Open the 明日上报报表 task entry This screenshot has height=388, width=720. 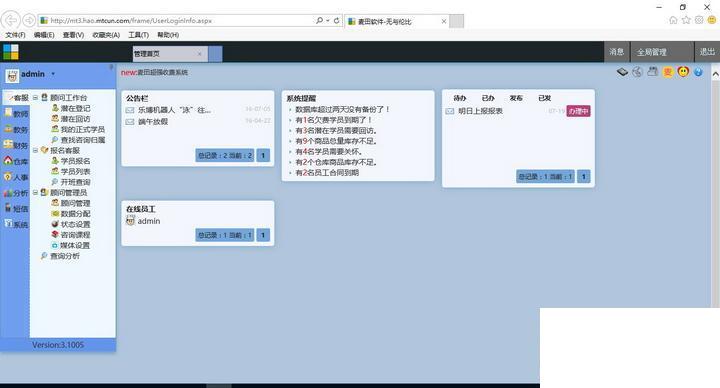tap(481, 111)
